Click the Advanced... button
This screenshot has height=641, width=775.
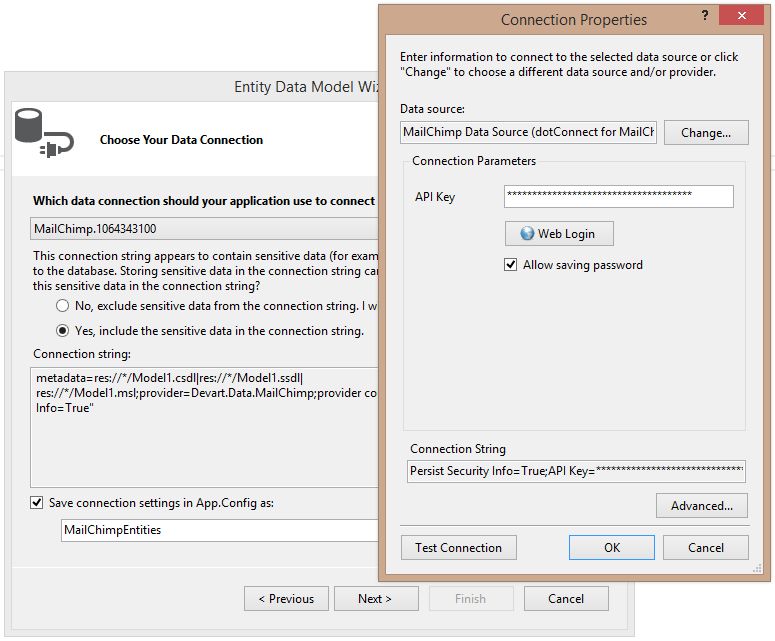point(701,506)
